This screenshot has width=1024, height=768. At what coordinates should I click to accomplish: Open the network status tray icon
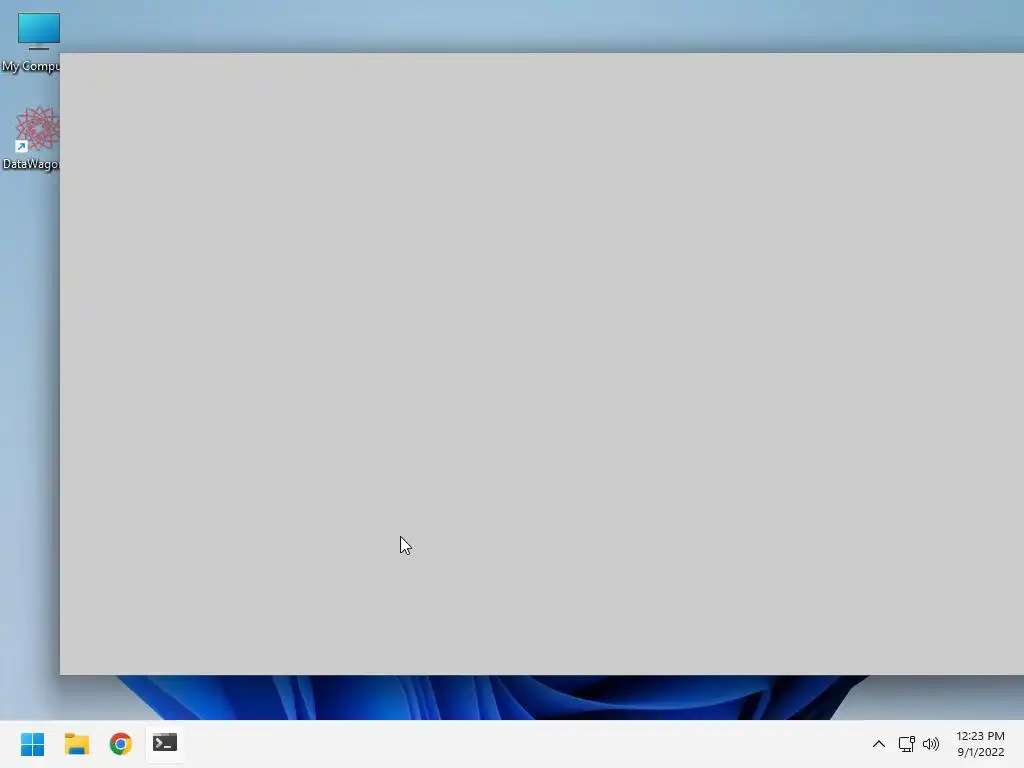[x=906, y=744]
